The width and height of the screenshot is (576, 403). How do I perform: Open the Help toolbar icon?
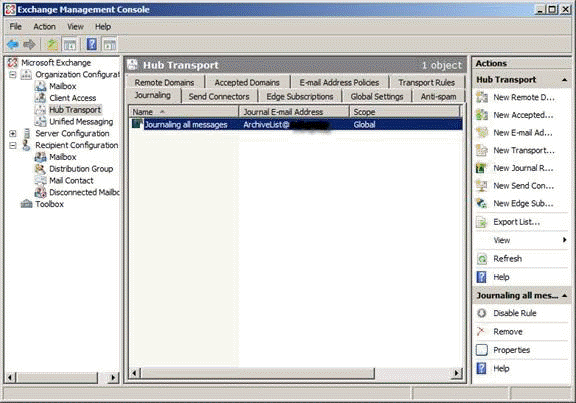(x=91, y=44)
